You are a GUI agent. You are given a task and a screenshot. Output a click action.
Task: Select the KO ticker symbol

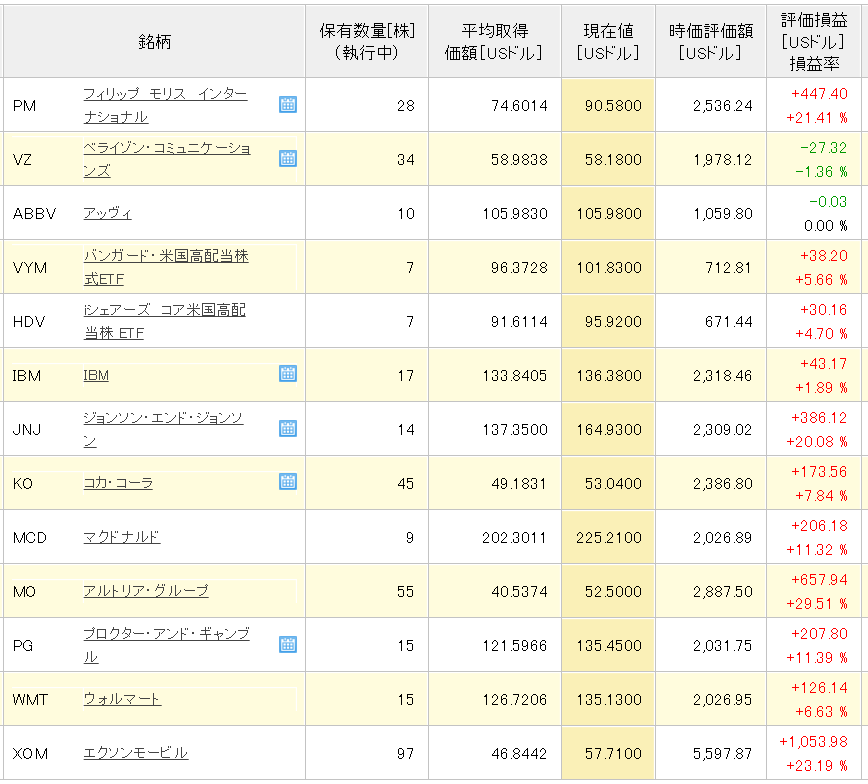(x=23, y=484)
